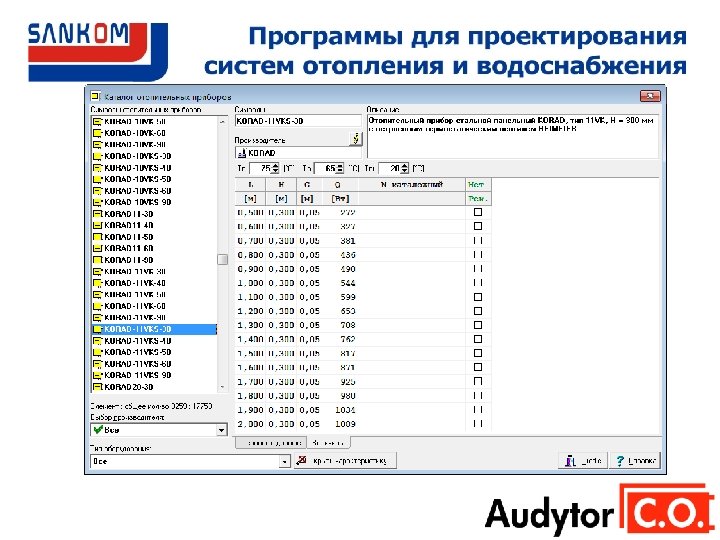Tick the checkbox in the 1,700 length row

pos(478,381)
